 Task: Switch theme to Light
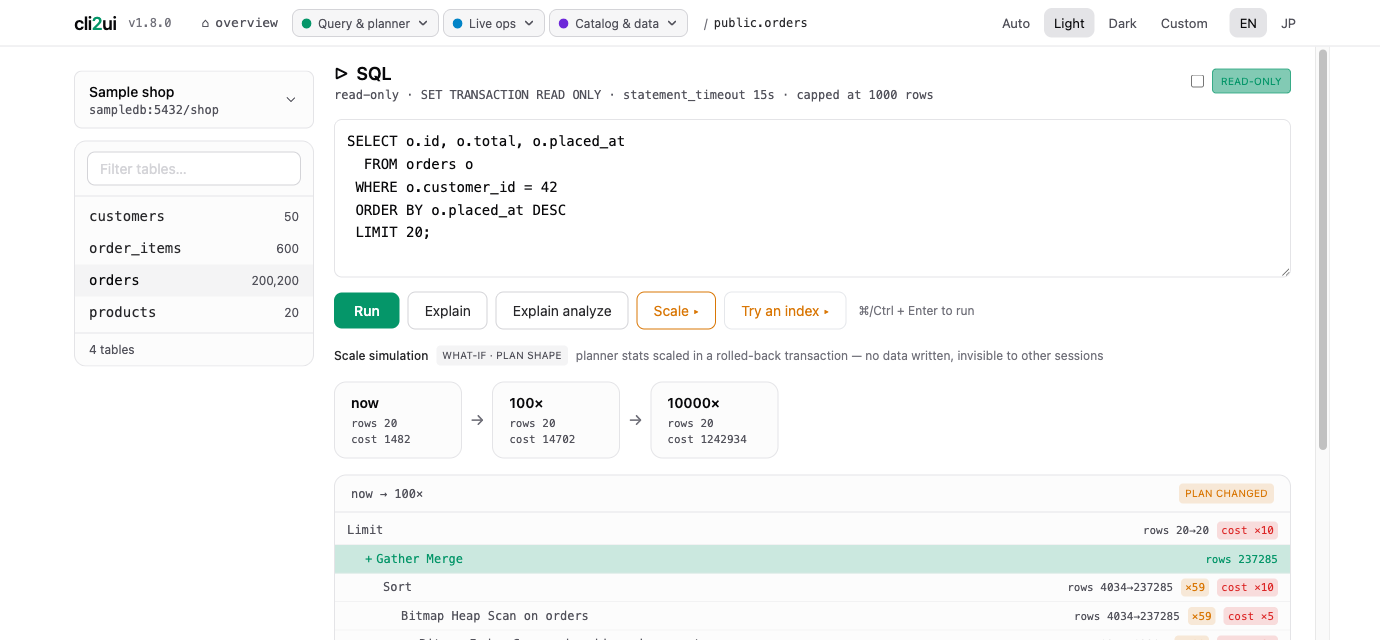pos(1069,23)
